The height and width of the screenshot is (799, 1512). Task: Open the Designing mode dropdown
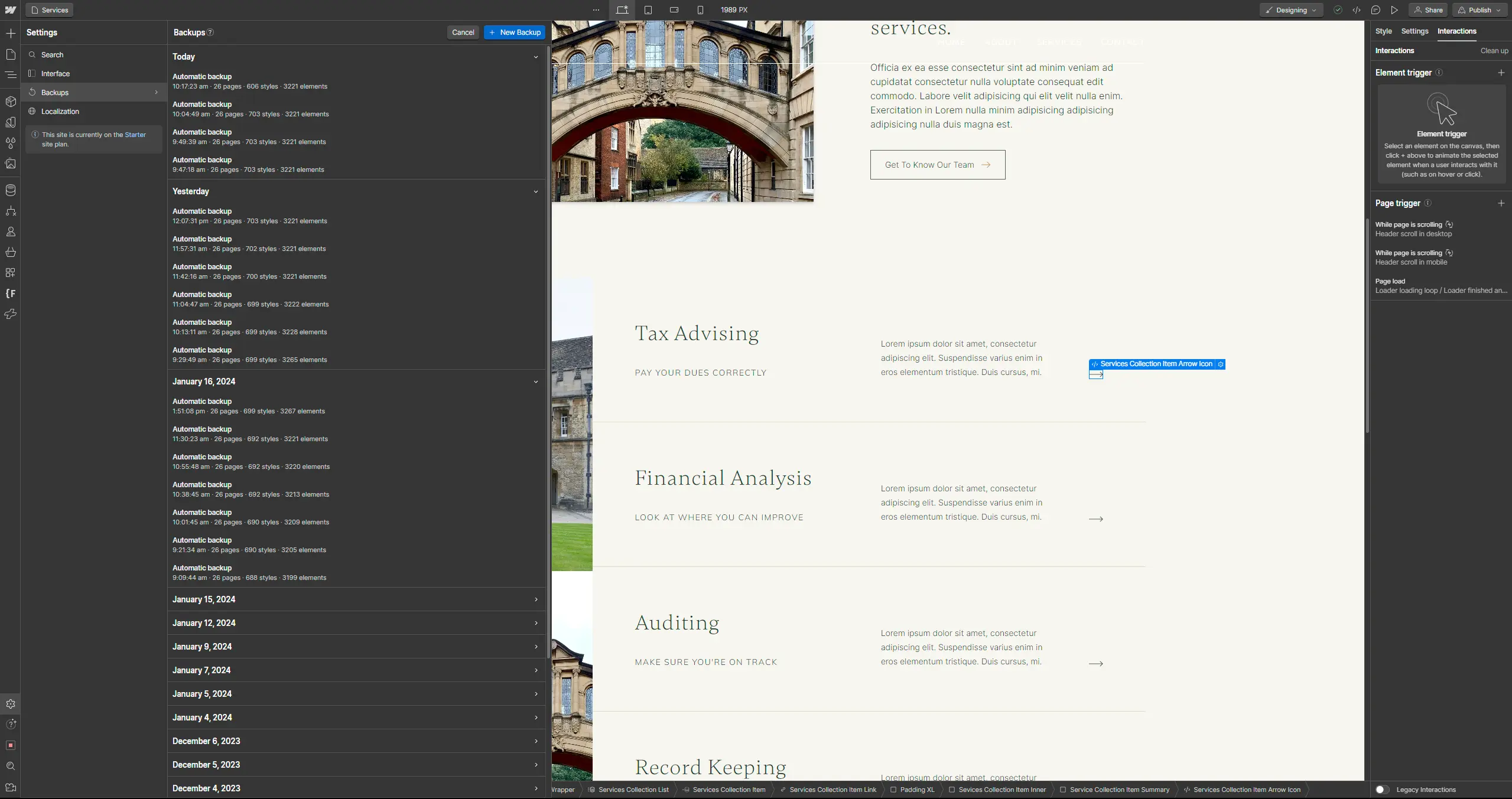(x=1291, y=10)
